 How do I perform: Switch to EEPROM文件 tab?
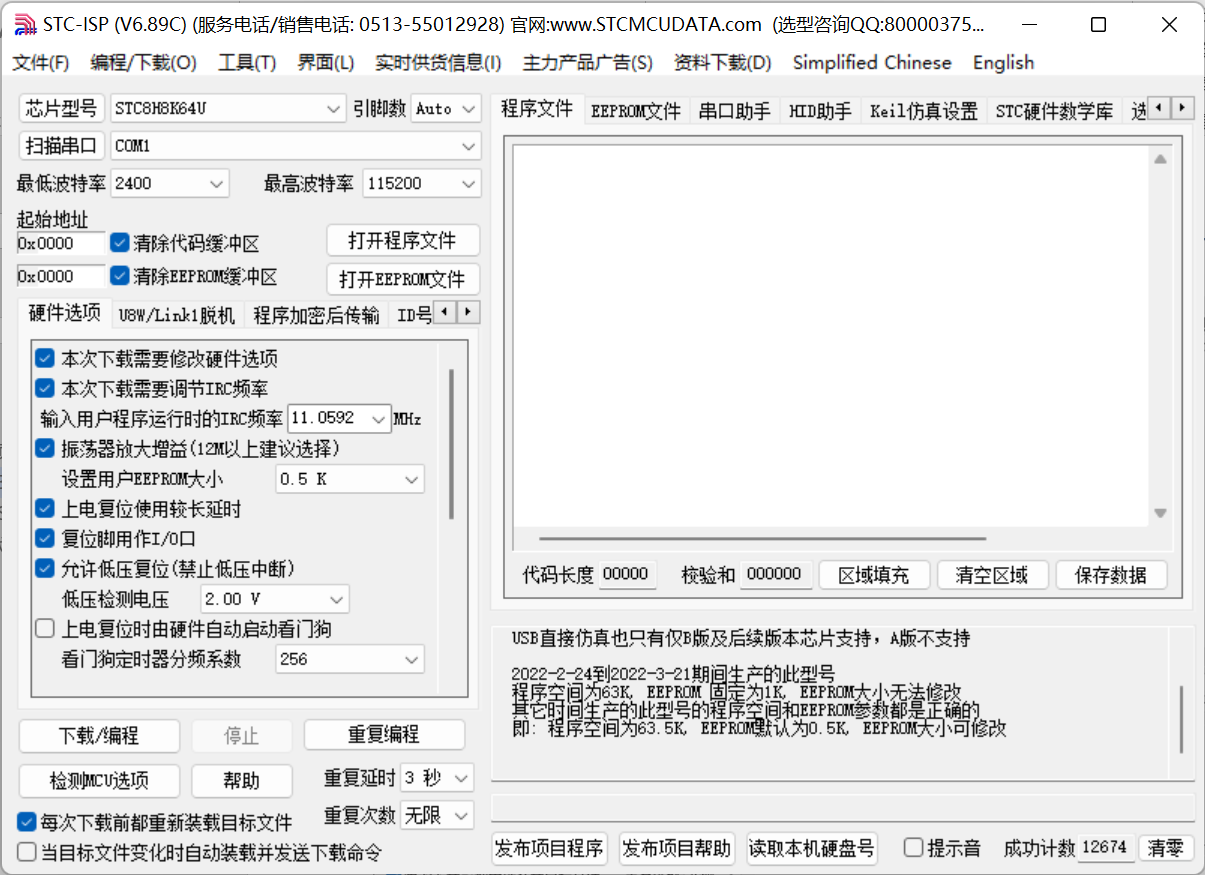coord(636,111)
